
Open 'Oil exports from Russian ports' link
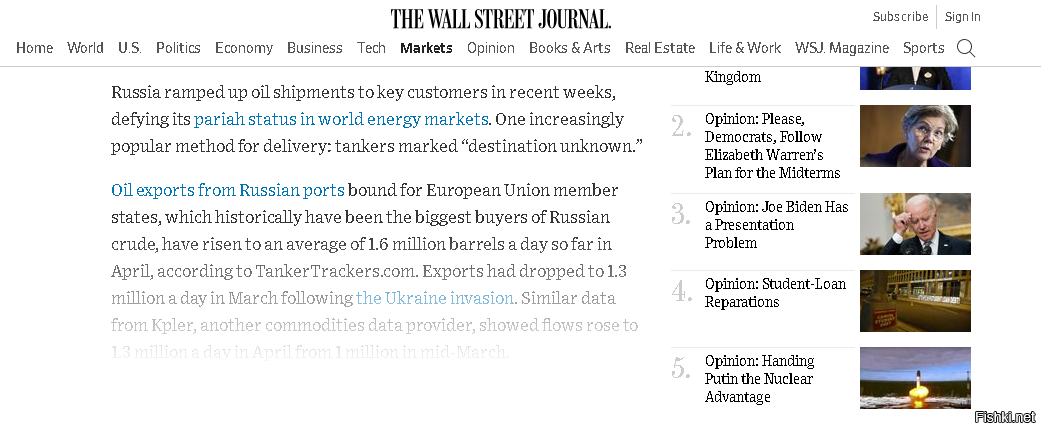[x=228, y=191]
